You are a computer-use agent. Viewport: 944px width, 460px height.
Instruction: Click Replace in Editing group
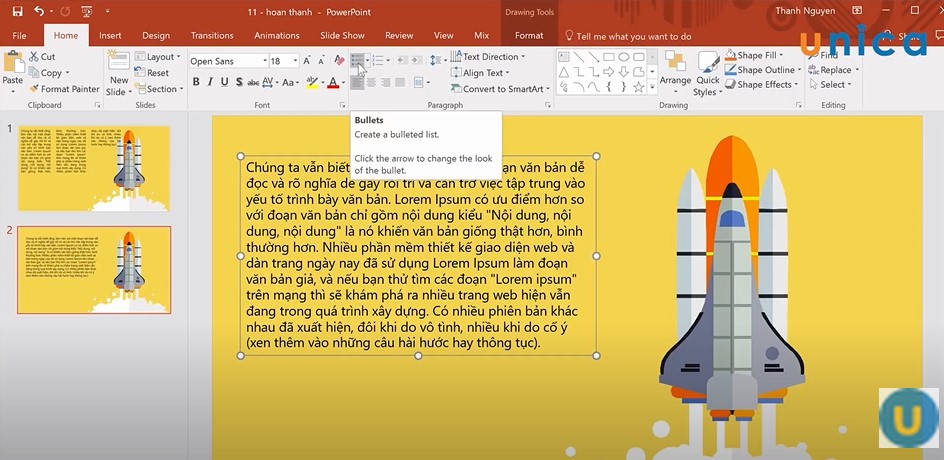[834, 70]
